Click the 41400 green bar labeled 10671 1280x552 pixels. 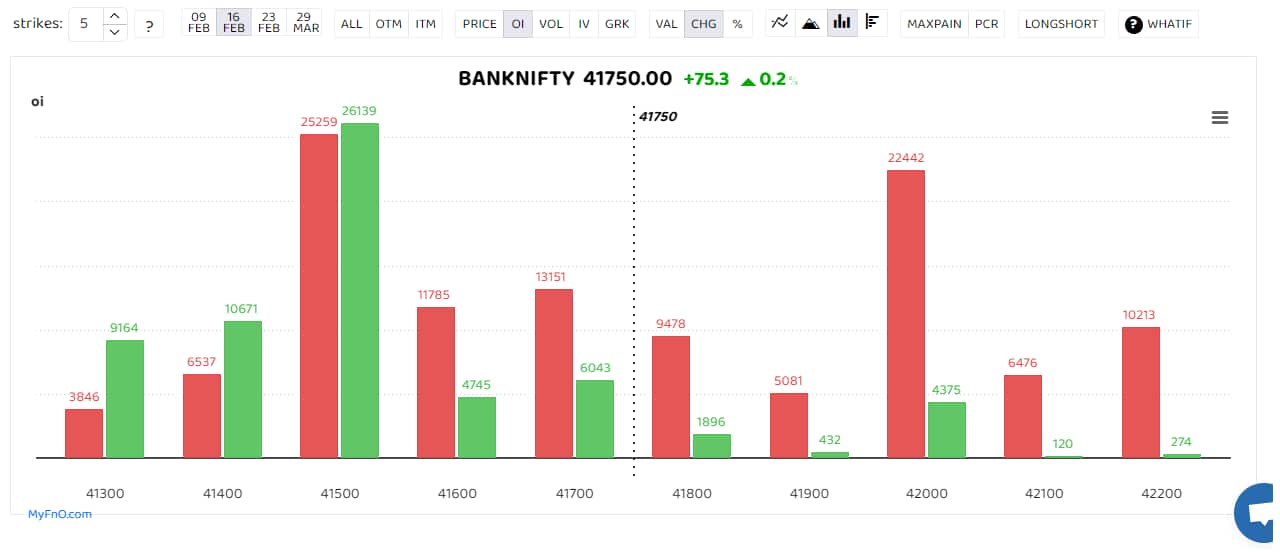click(243, 389)
